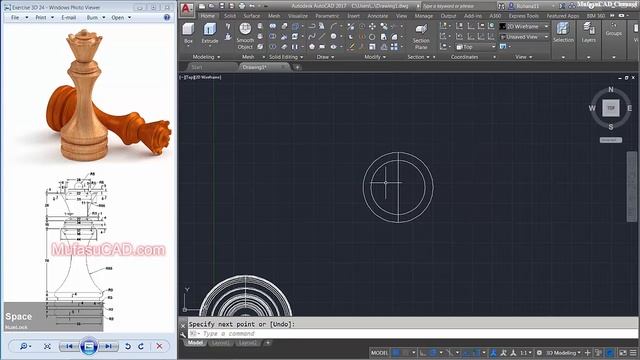
Task: Open the 3D Modeling workspace dropdown
Action: (564, 353)
